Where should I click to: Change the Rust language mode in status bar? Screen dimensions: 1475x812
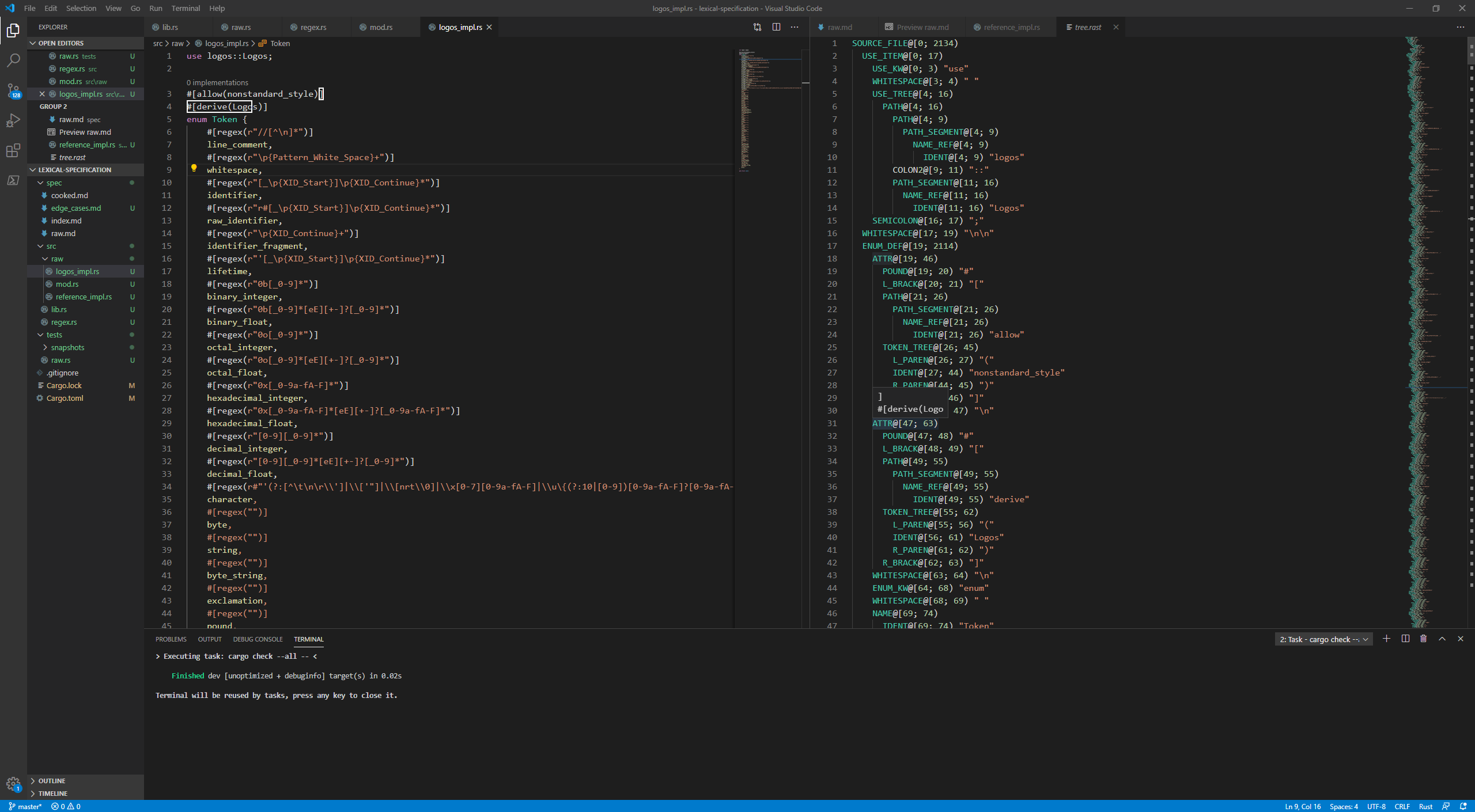tap(1425, 806)
